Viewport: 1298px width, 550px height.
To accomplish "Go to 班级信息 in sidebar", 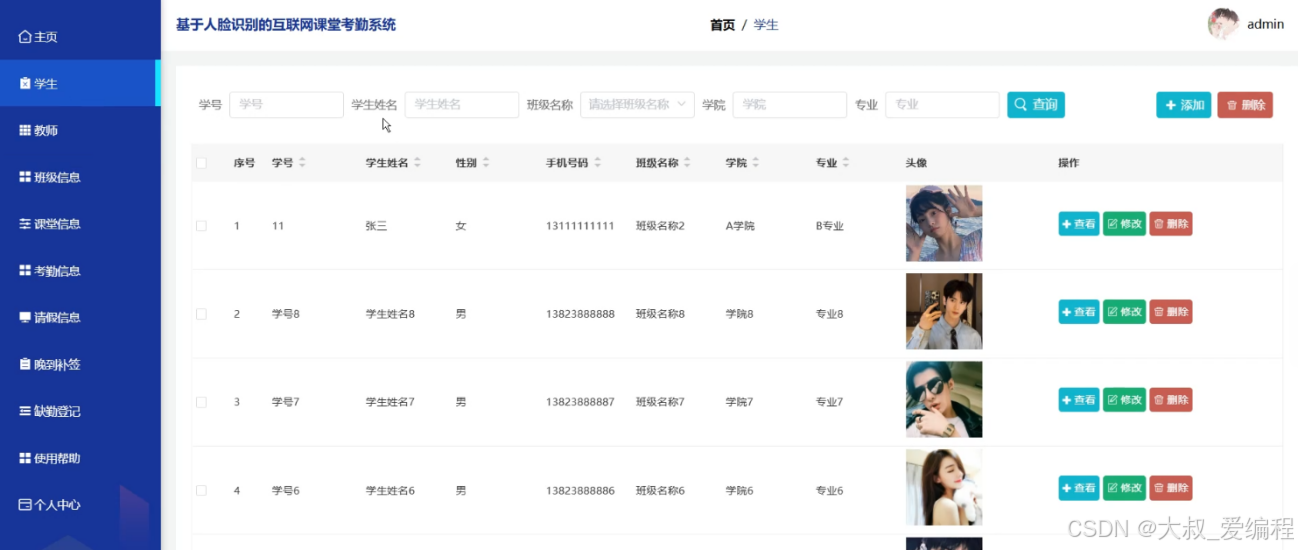I will coord(78,178).
